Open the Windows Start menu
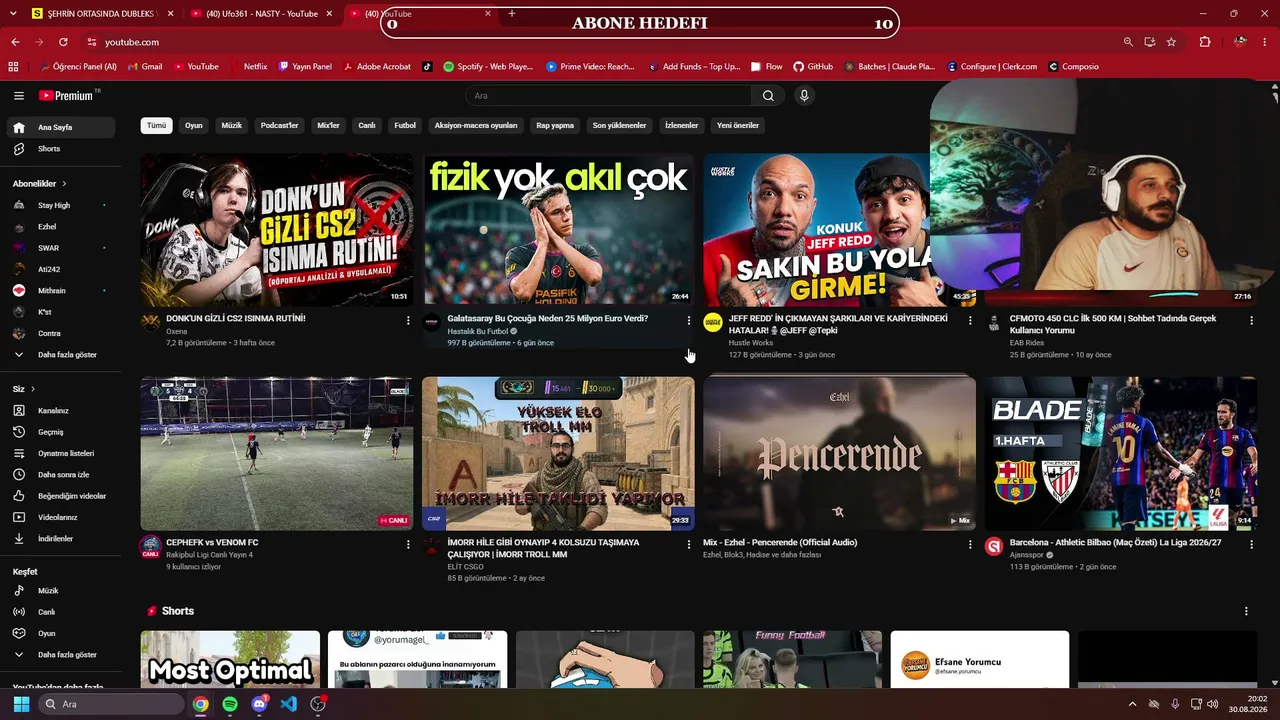 pos(21,704)
